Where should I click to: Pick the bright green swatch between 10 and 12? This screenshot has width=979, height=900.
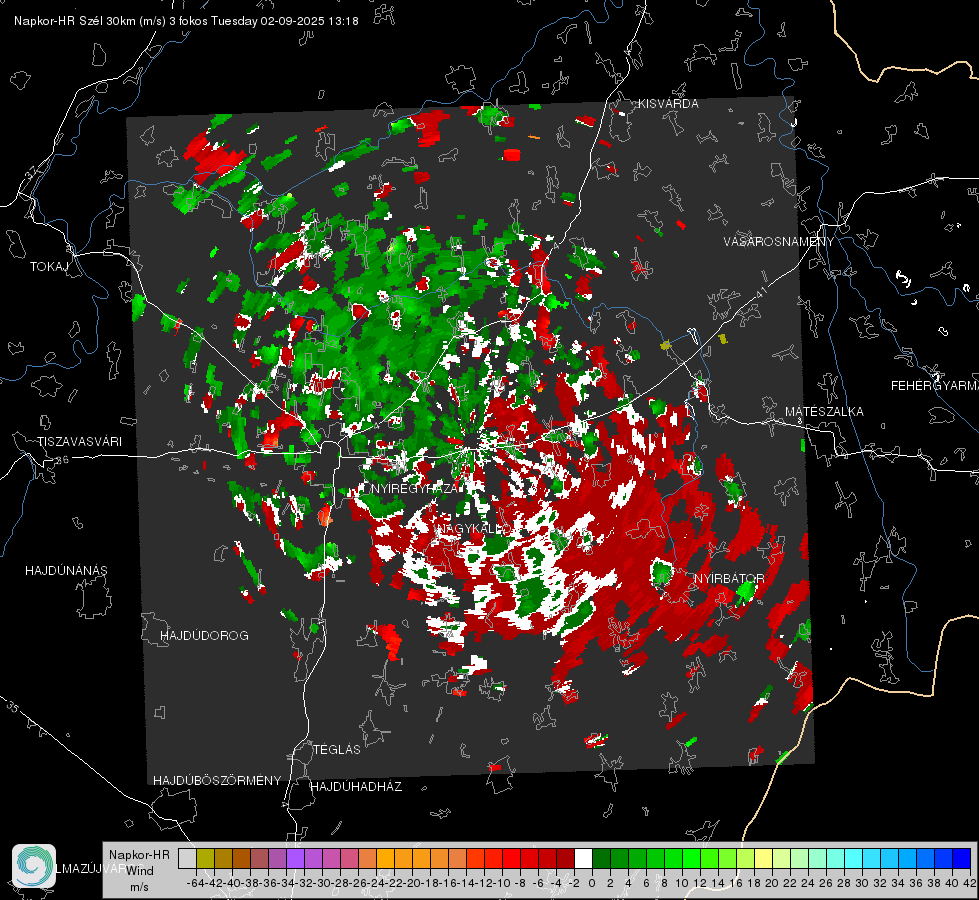click(691, 859)
